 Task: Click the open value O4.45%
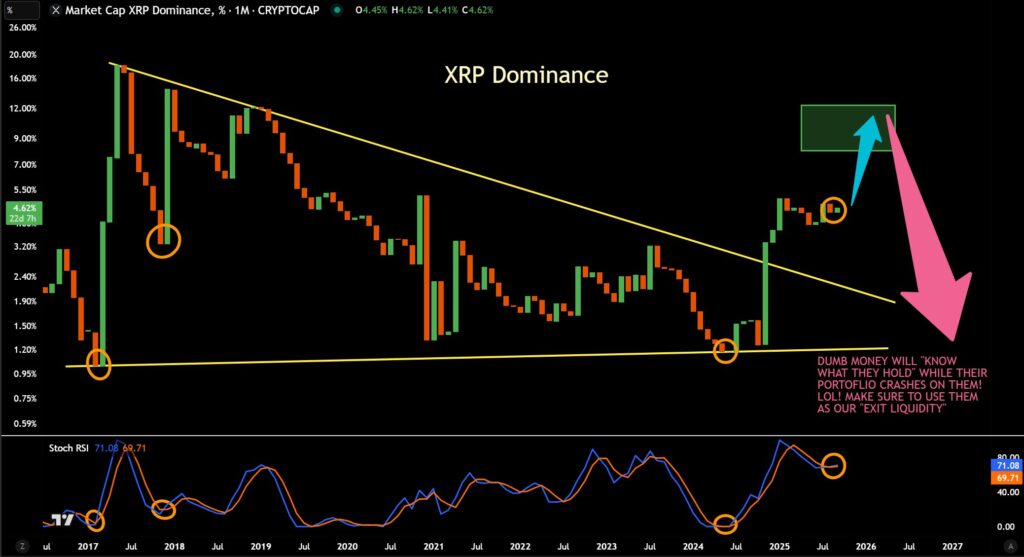(372, 10)
